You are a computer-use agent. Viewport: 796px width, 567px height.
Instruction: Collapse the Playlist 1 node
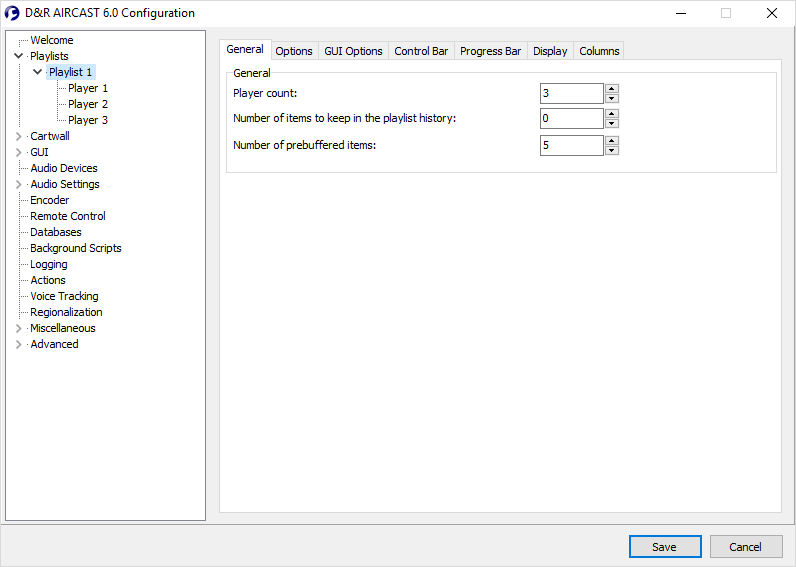37,72
